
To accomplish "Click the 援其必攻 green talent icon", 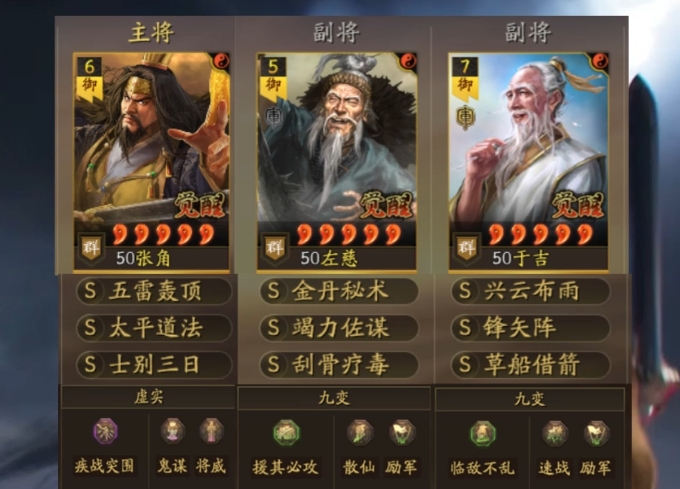I will tap(286, 433).
